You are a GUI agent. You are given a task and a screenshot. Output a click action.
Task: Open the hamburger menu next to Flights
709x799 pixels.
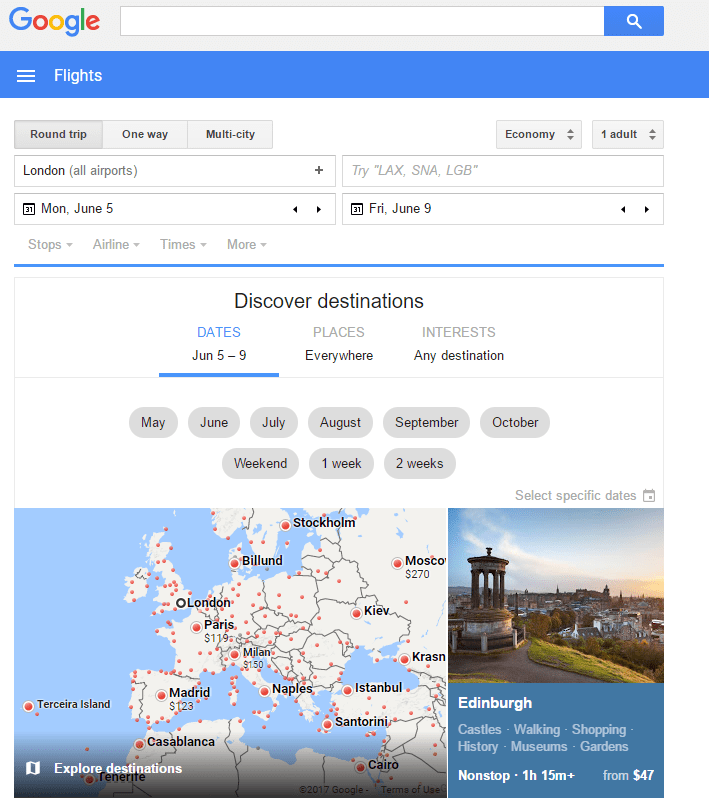pyautogui.click(x=27, y=76)
